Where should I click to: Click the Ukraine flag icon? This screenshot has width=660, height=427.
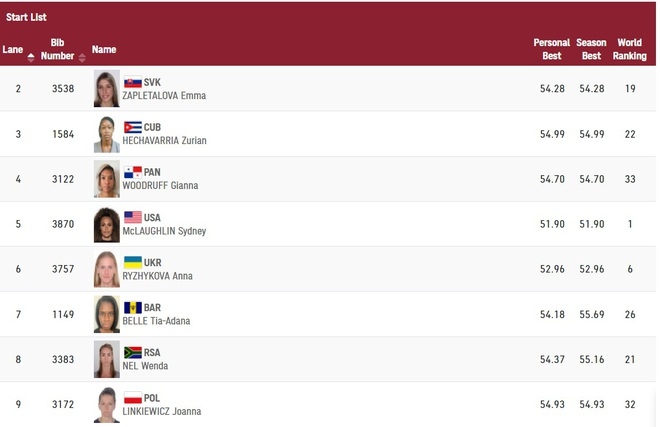132,262
